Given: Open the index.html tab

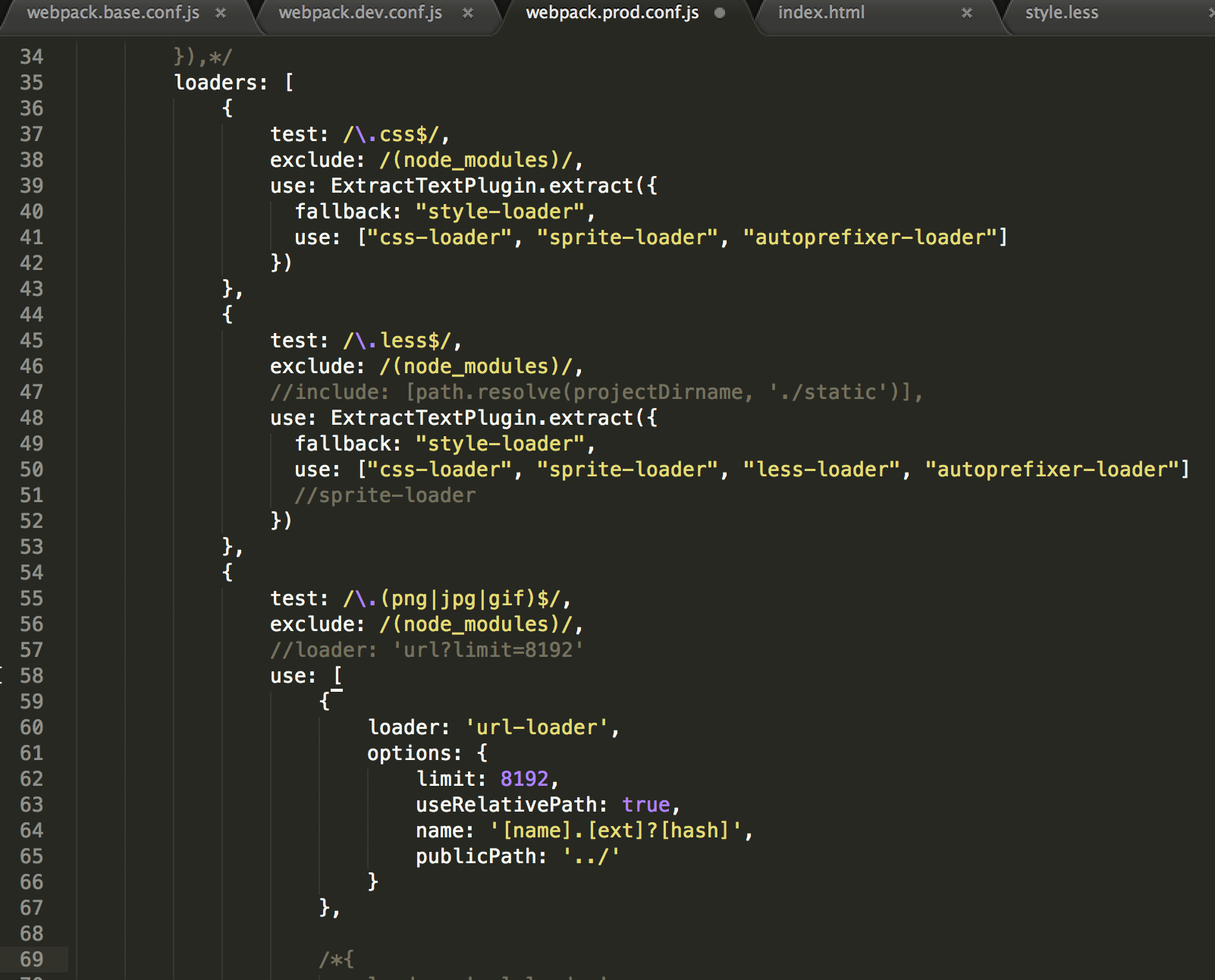Looking at the screenshot, I should coord(821,13).
